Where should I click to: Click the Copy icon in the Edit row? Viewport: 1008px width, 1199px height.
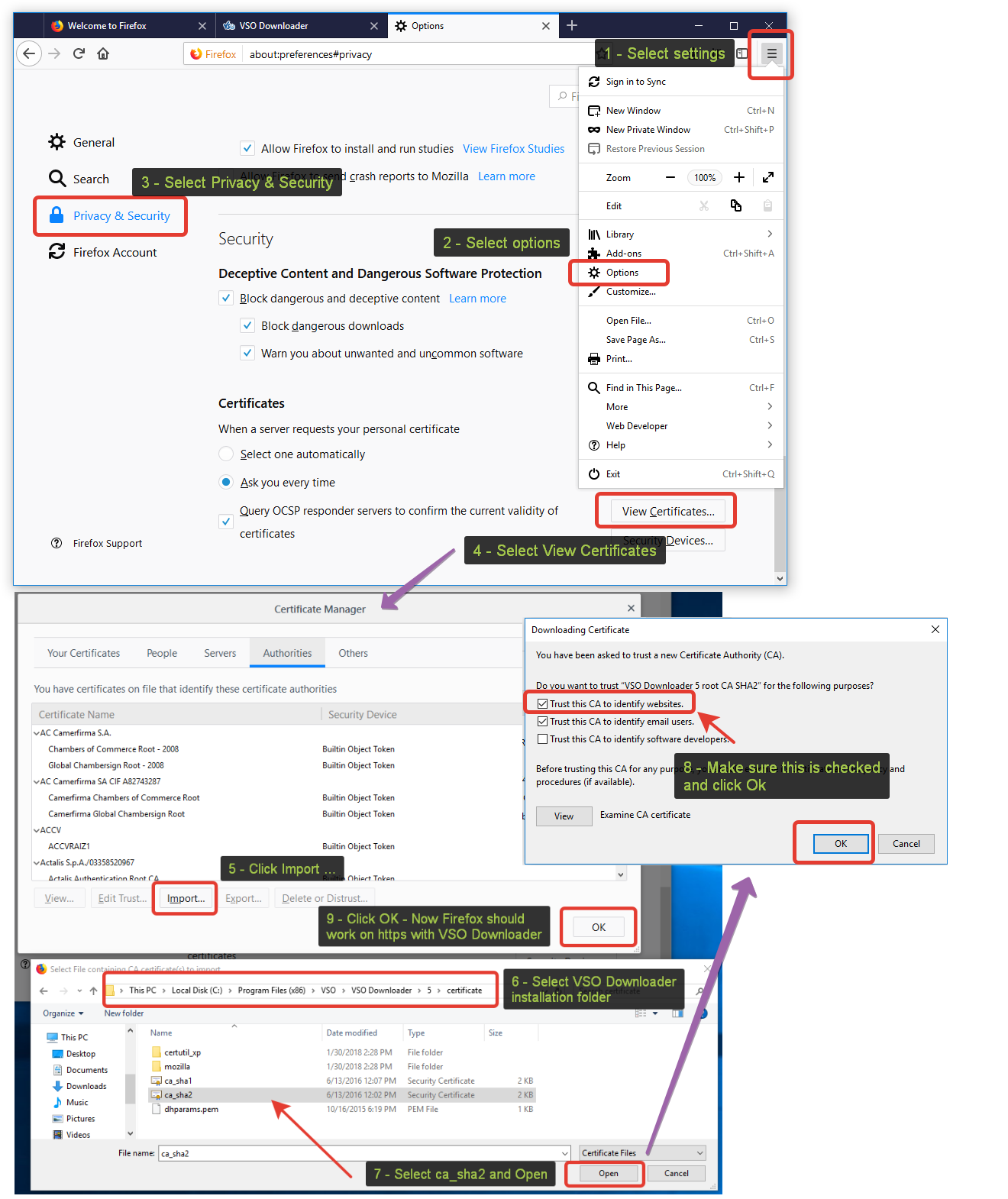pos(736,205)
